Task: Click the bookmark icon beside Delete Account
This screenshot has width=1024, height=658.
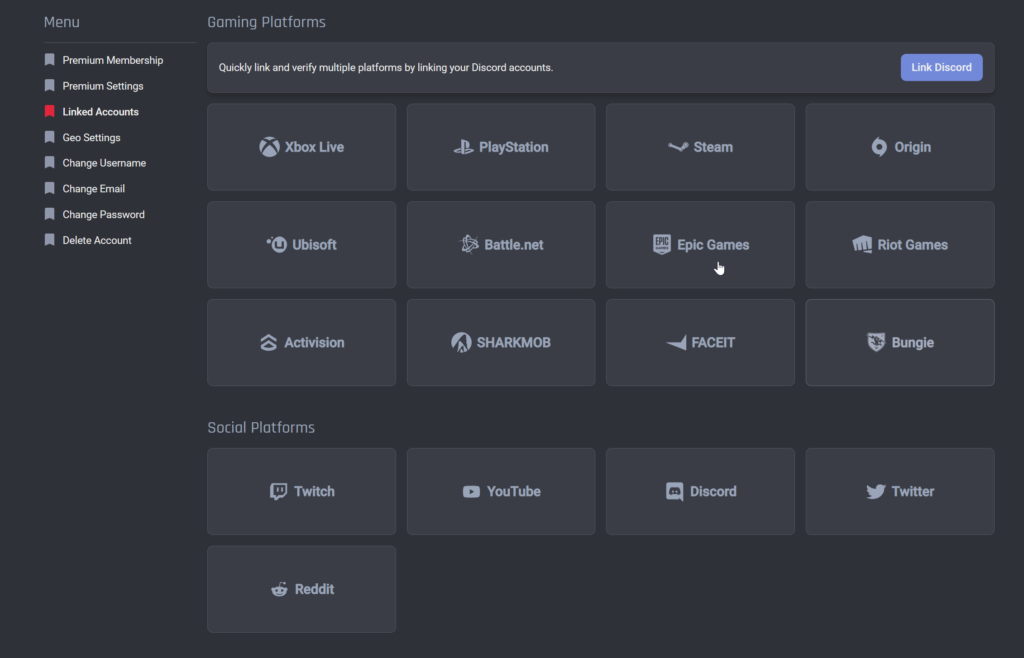Action: click(x=49, y=240)
